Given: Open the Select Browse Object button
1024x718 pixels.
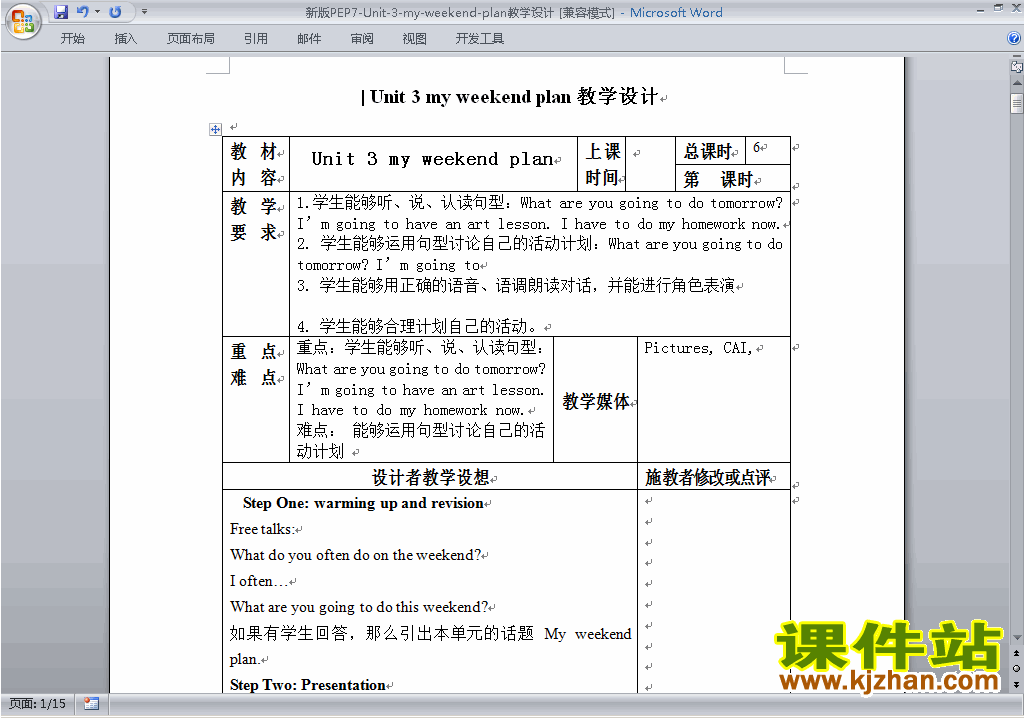Looking at the screenshot, I should click(x=1016, y=668).
